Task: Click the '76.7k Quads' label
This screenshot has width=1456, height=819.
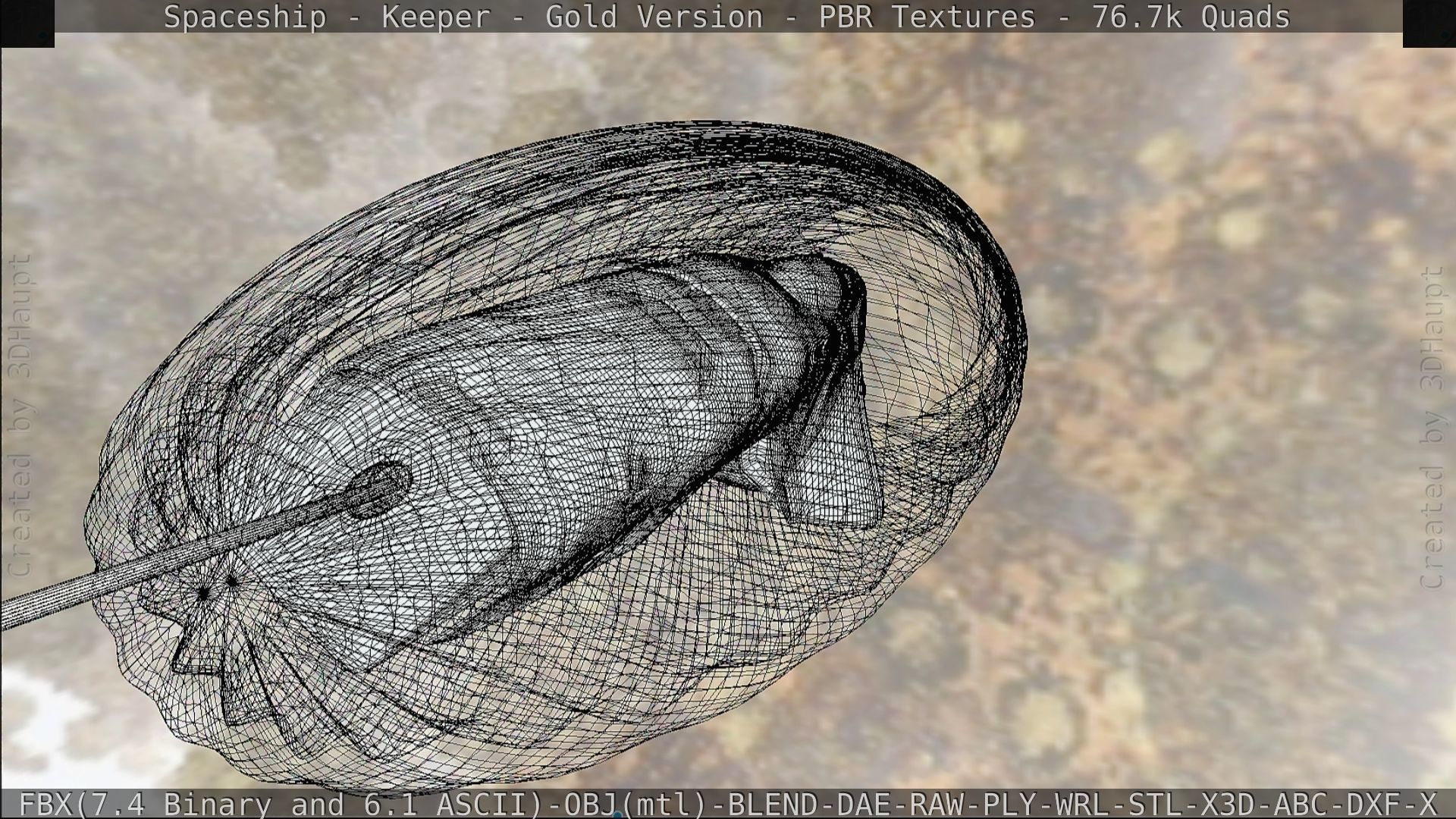Action: pyautogui.click(x=1191, y=17)
